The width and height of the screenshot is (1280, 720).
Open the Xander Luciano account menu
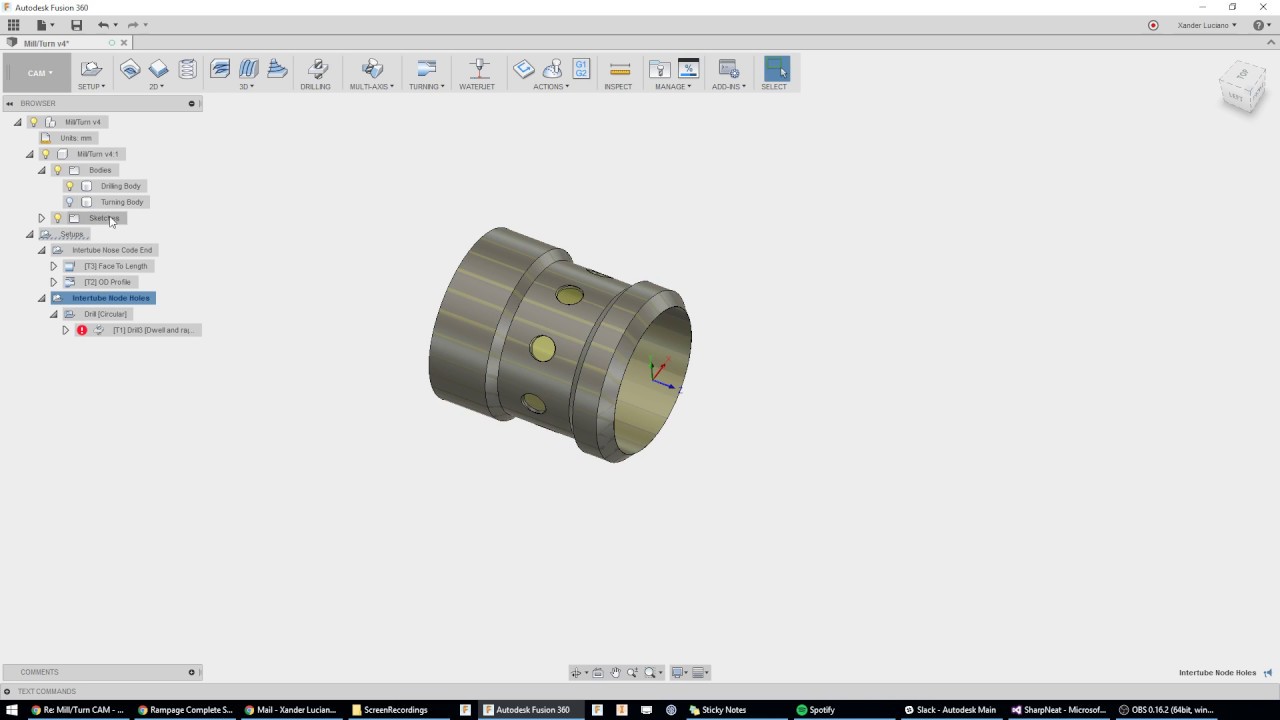point(1207,25)
